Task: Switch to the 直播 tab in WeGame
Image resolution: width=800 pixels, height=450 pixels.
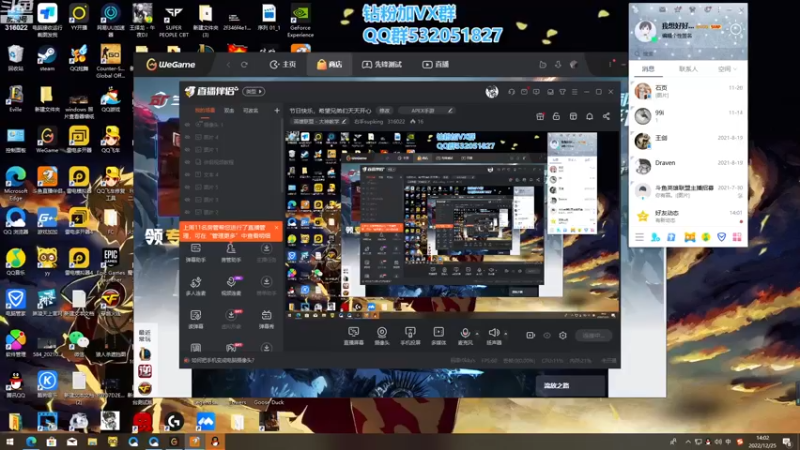Action: [x=436, y=65]
